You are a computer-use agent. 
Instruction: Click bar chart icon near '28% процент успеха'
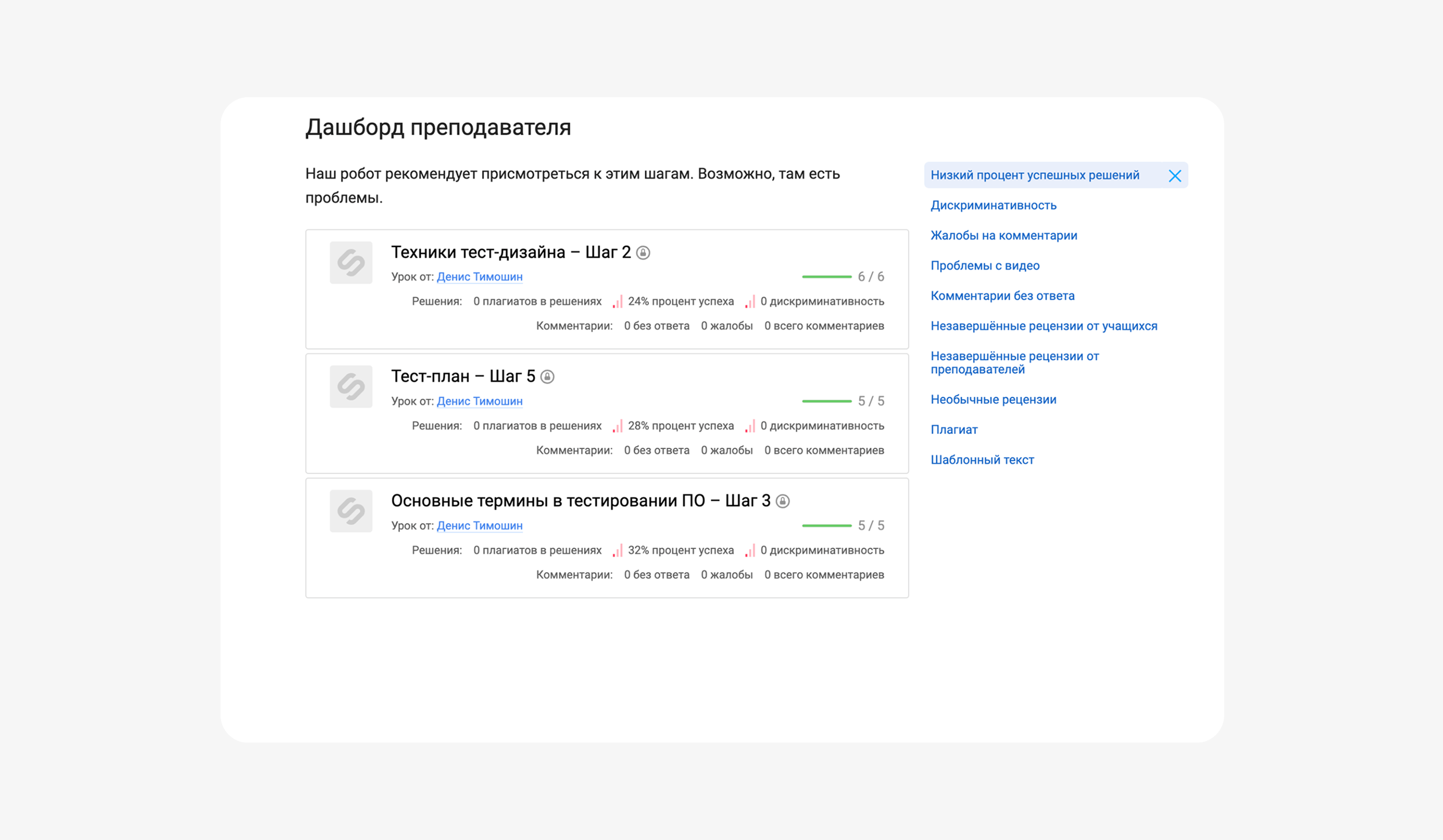point(618,426)
